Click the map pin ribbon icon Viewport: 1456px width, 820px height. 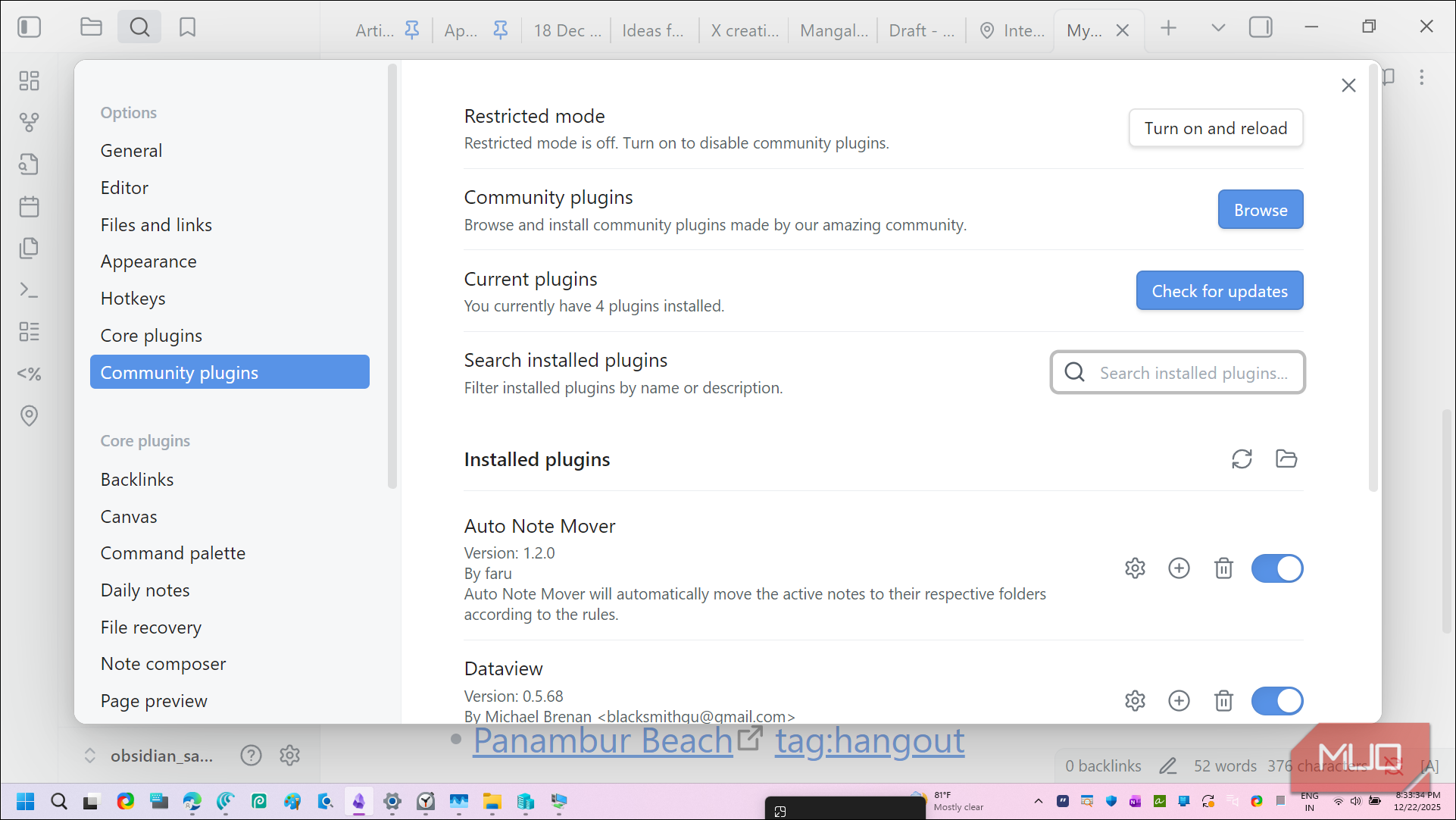coord(29,415)
